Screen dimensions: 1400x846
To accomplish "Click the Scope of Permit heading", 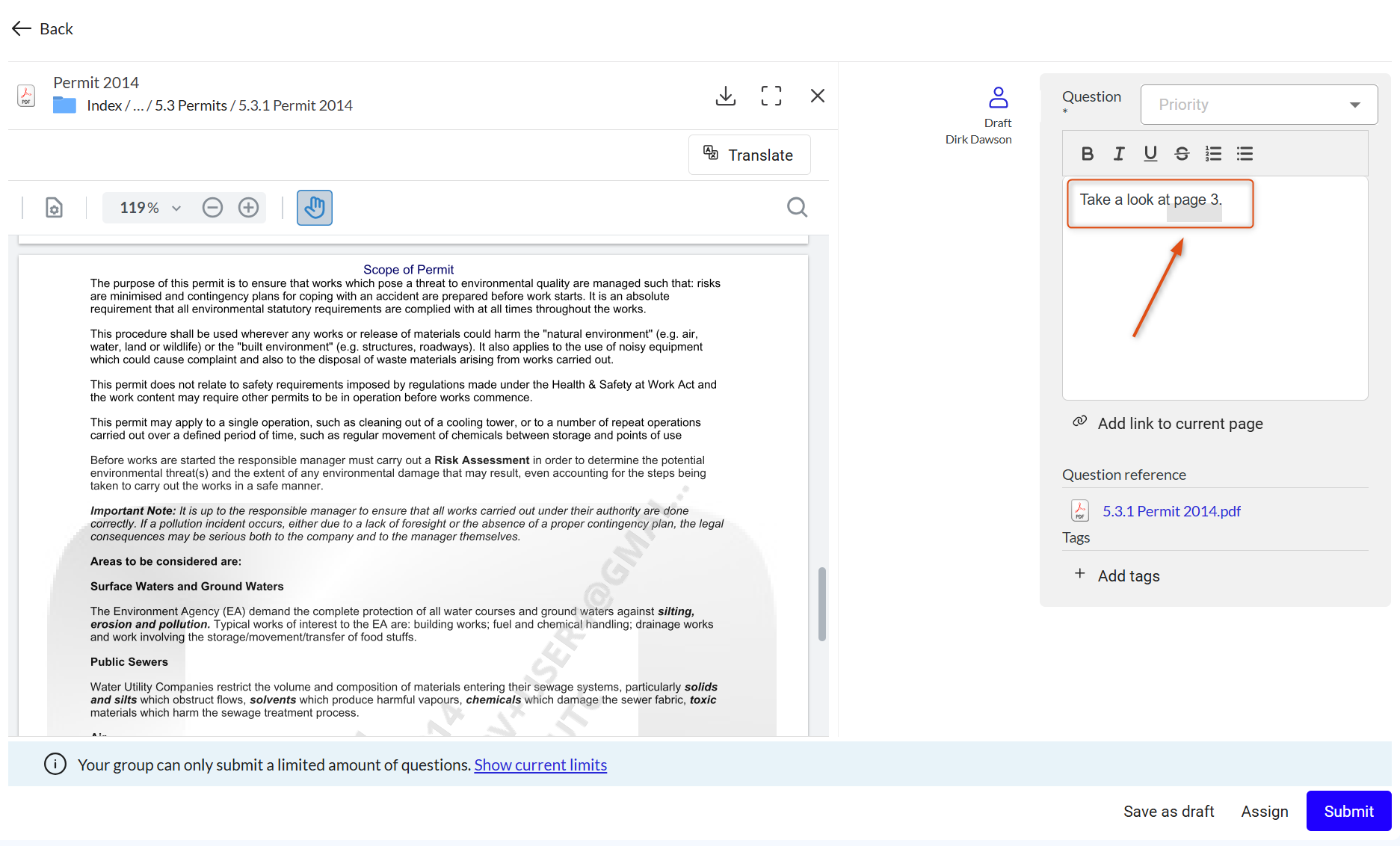I will click(x=408, y=269).
